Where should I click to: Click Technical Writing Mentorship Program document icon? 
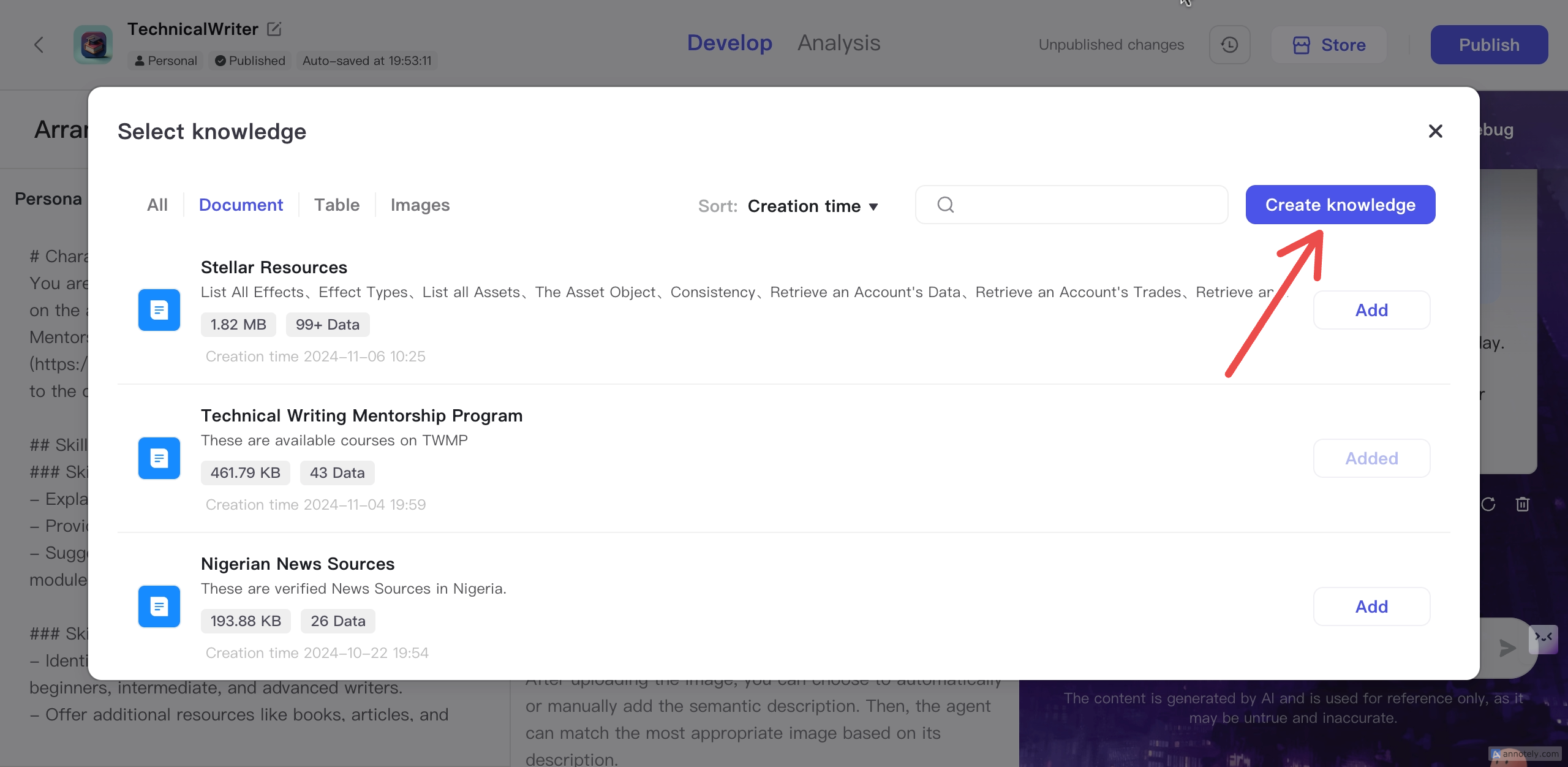point(159,458)
